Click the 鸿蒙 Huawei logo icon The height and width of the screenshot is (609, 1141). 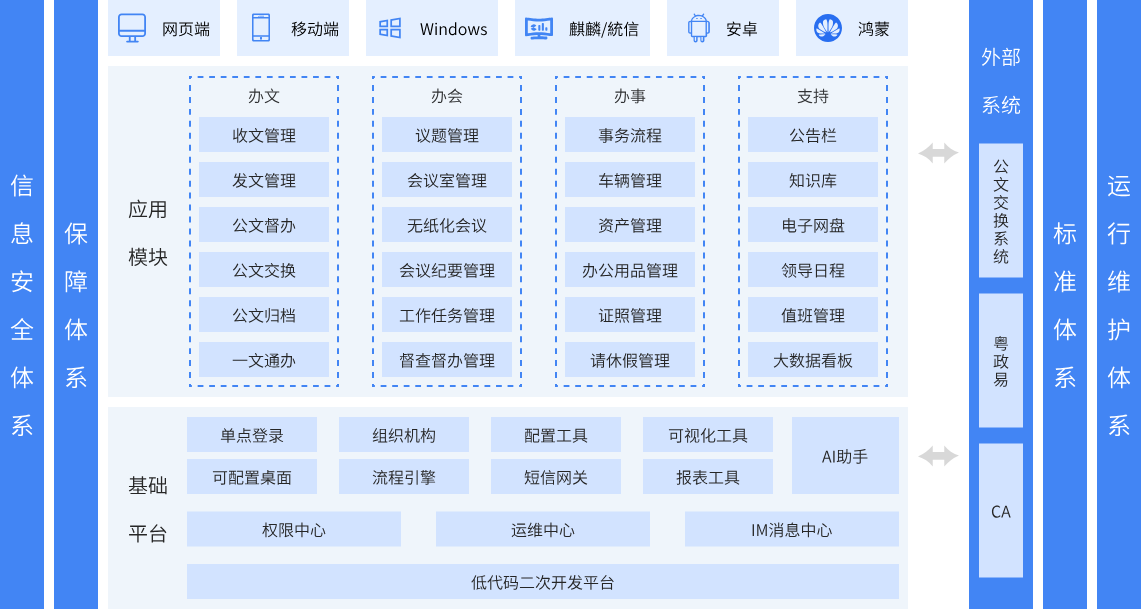click(827, 28)
